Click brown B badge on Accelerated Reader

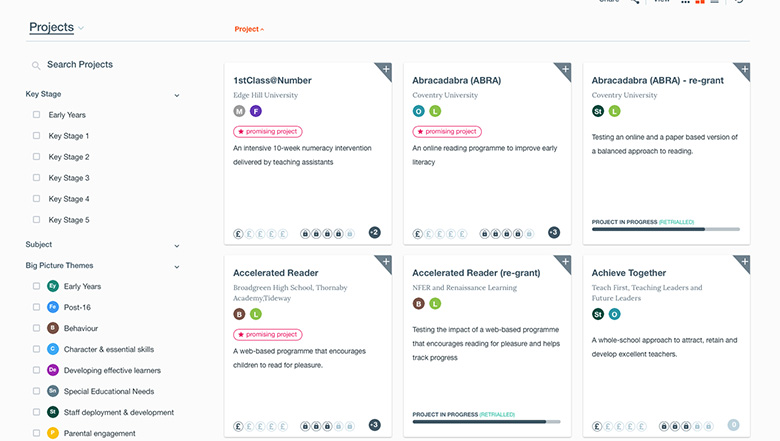pos(239,314)
